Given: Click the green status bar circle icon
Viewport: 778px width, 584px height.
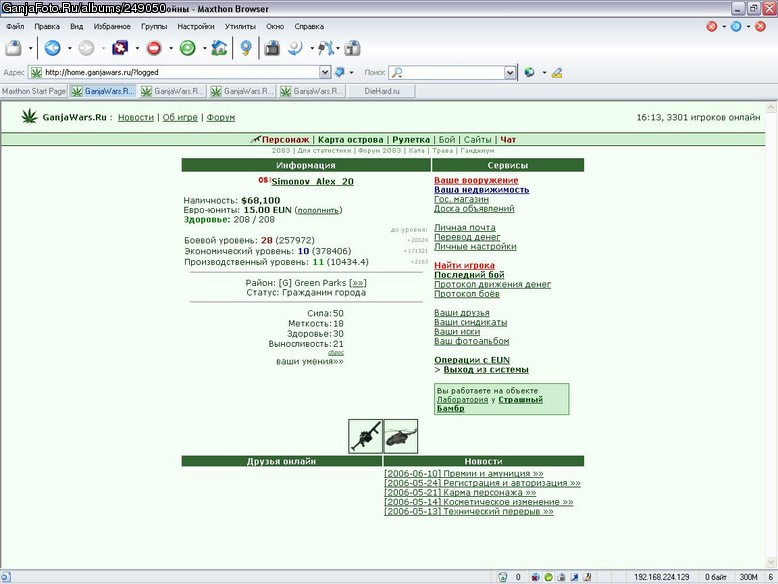Looking at the screenshot, I should 548,577.
